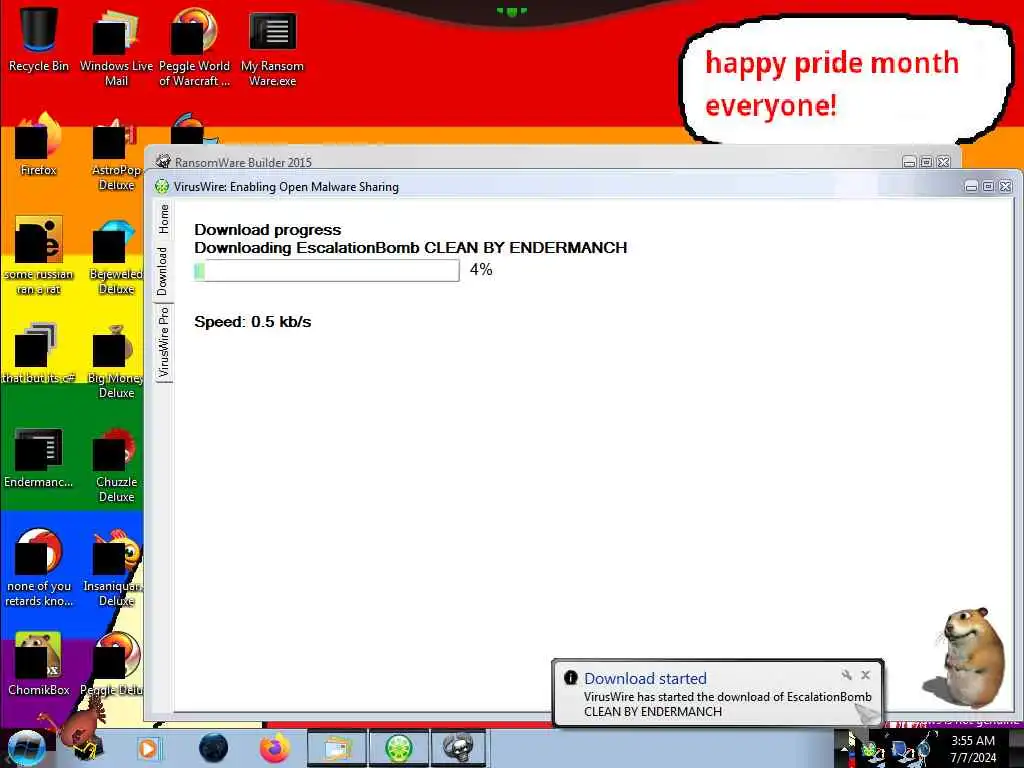Viewport: 1024px width, 768px height.
Task: Open media player from taskbar
Action: (148, 748)
